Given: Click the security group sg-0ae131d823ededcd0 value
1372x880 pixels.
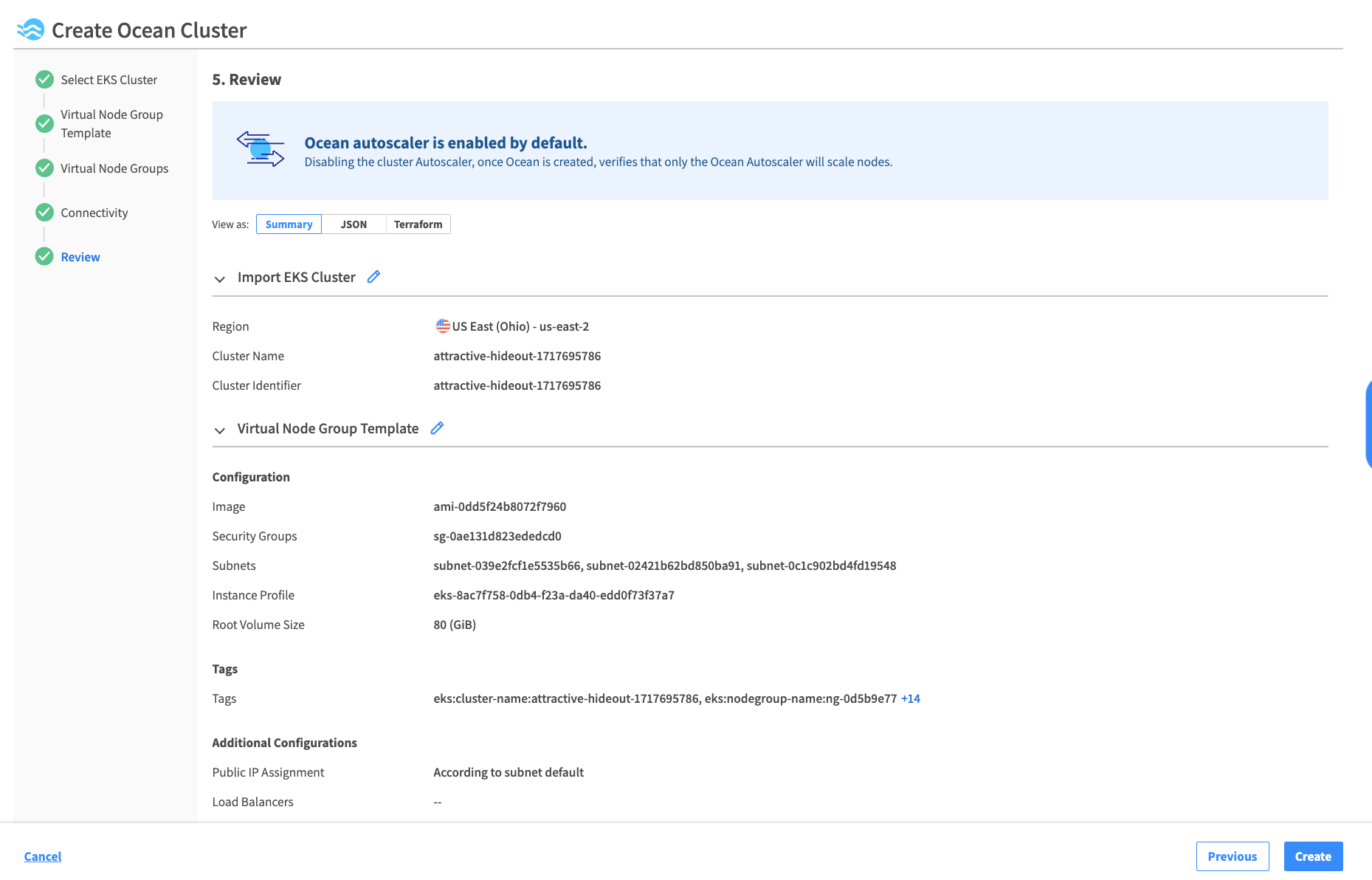Looking at the screenshot, I should coord(497,536).
